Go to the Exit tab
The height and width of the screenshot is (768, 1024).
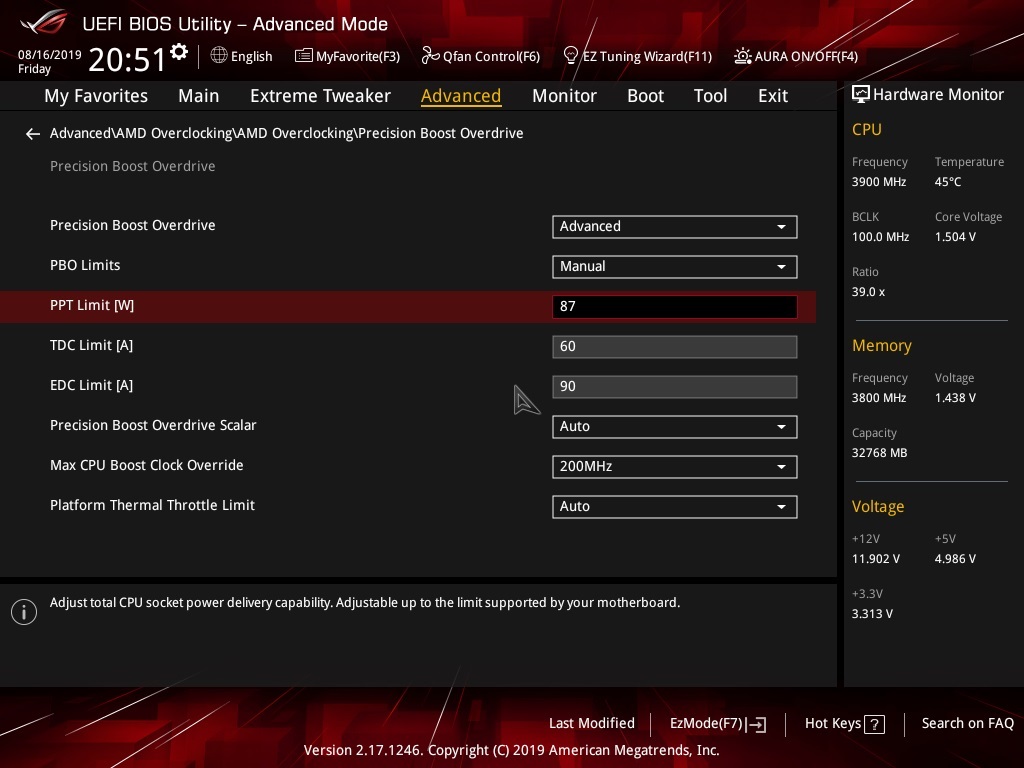773,96
